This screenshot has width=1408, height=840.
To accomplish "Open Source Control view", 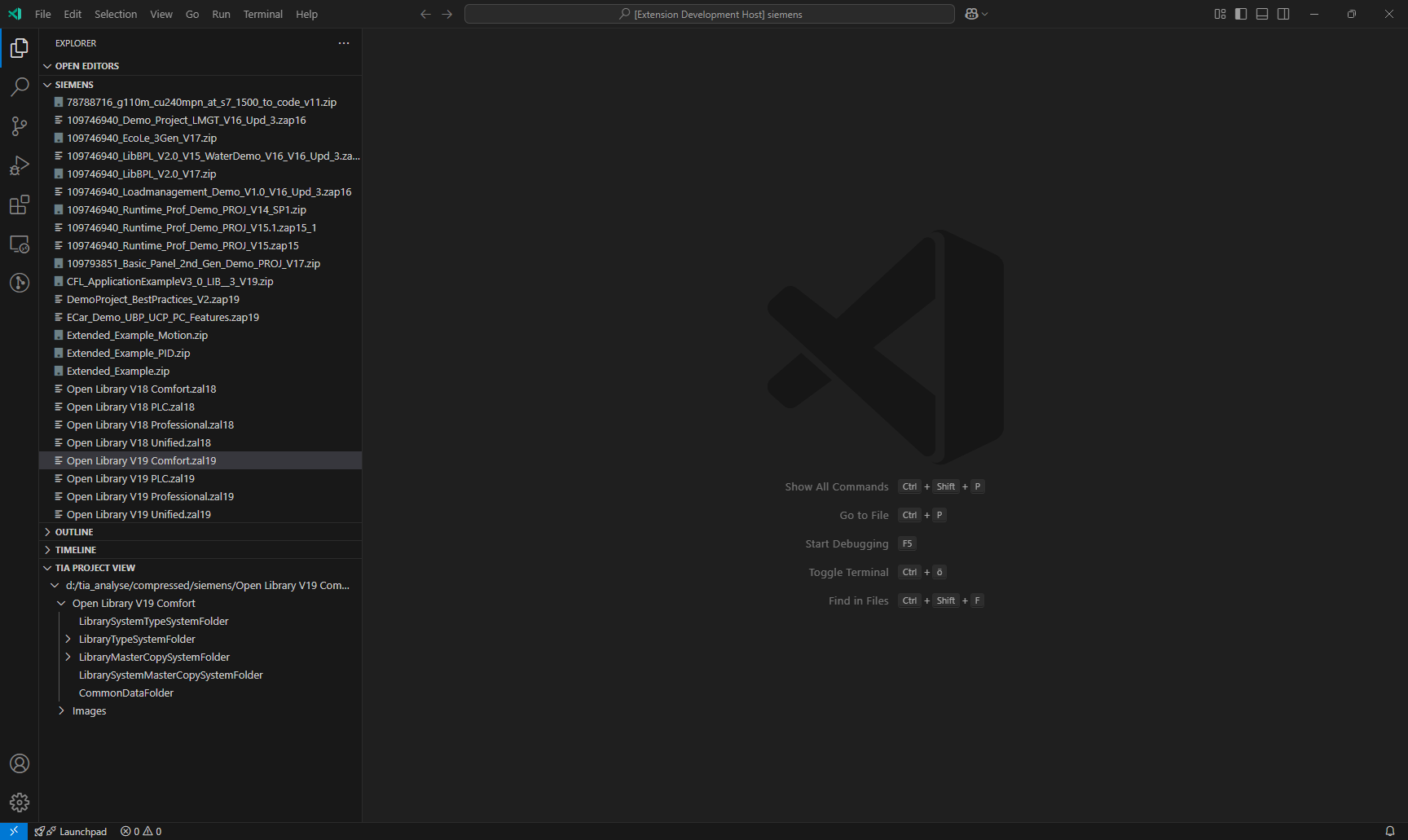I will pos(20,126).
